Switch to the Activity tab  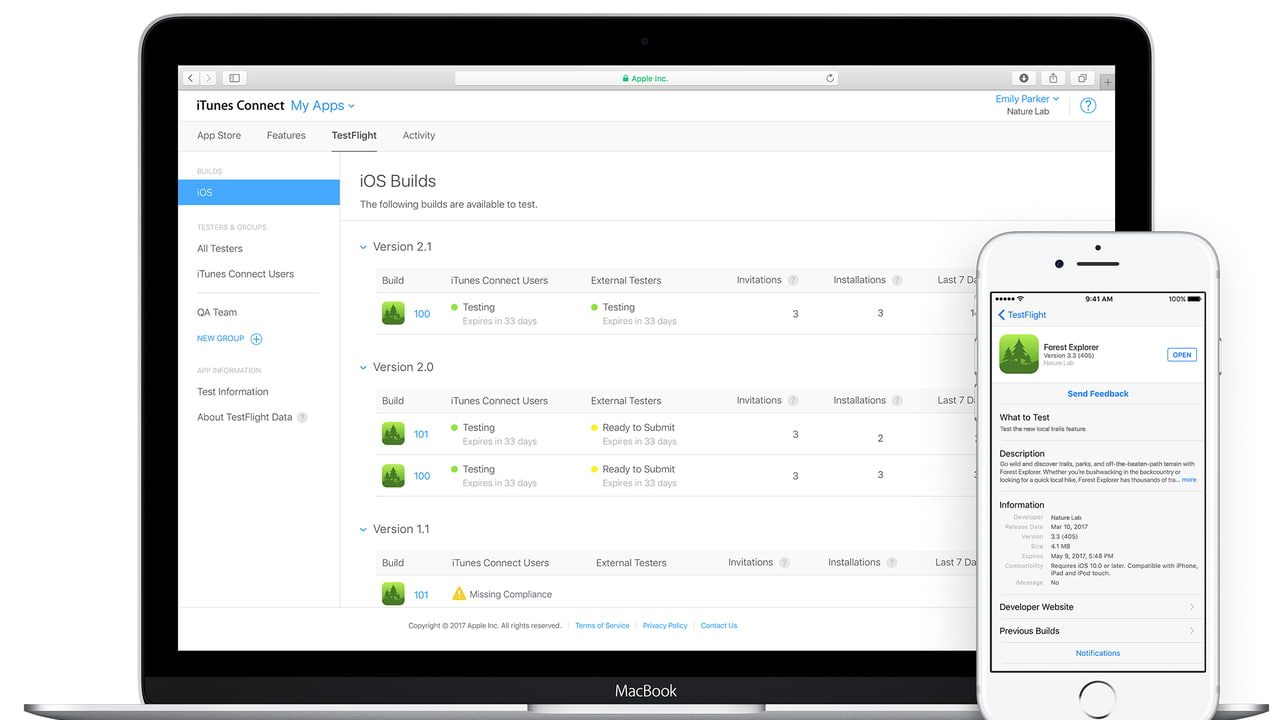pos(419,136)
